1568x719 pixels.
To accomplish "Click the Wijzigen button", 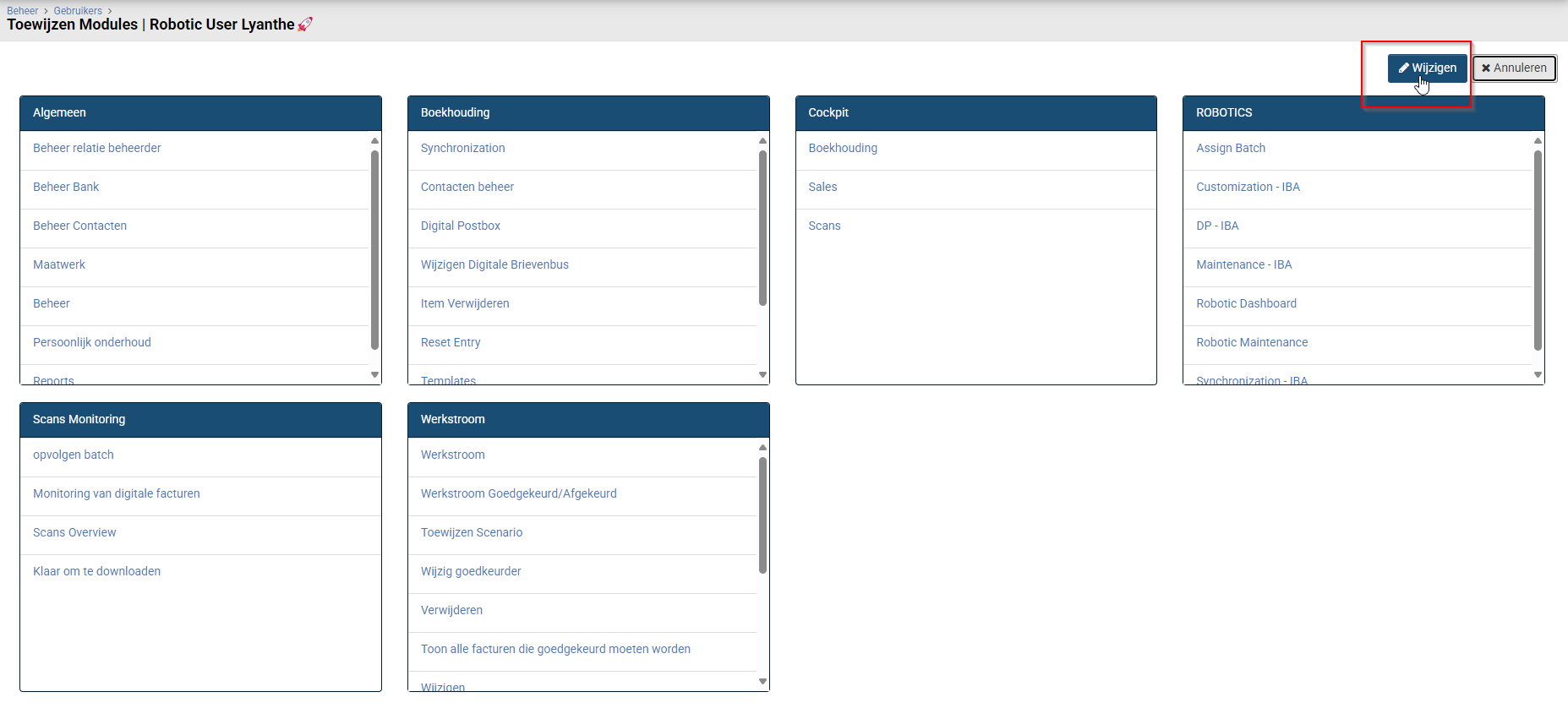I will coord(1427,68).
